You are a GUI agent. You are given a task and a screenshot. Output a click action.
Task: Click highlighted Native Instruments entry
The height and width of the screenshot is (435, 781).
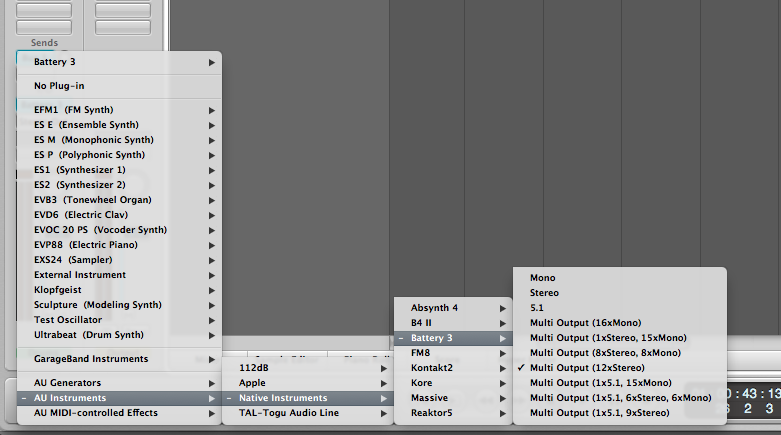pyautogui.click(x=308, y=398)
